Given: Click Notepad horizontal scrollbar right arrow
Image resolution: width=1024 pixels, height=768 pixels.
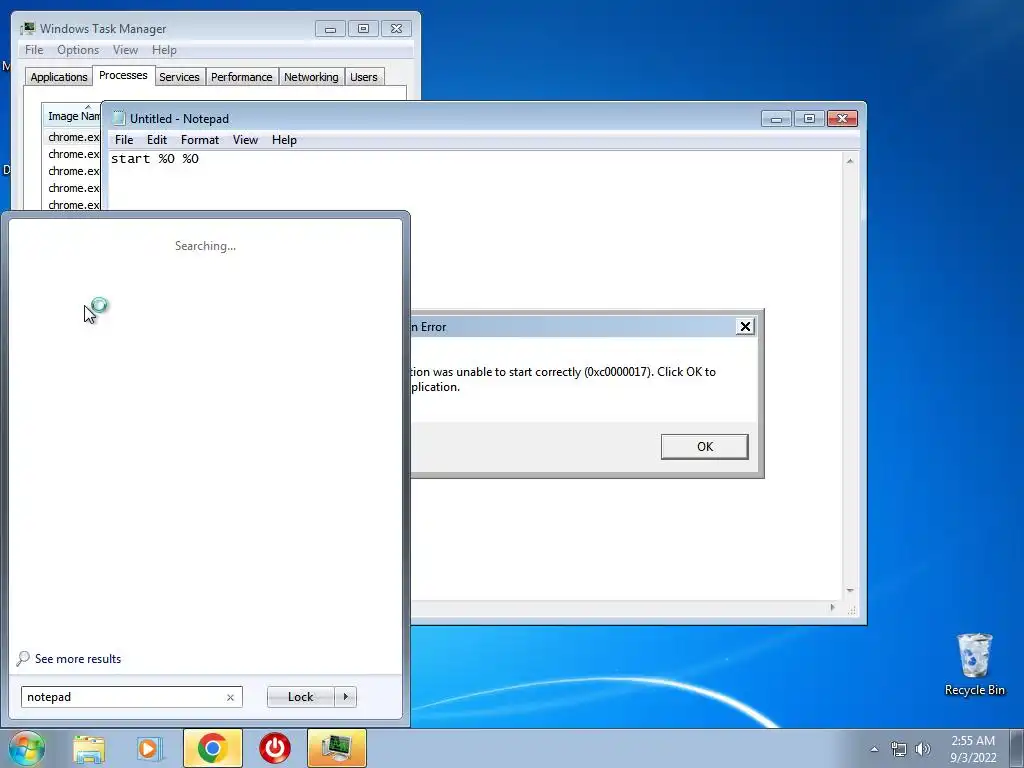Looking at the screenshot, I should coord(832,607).
